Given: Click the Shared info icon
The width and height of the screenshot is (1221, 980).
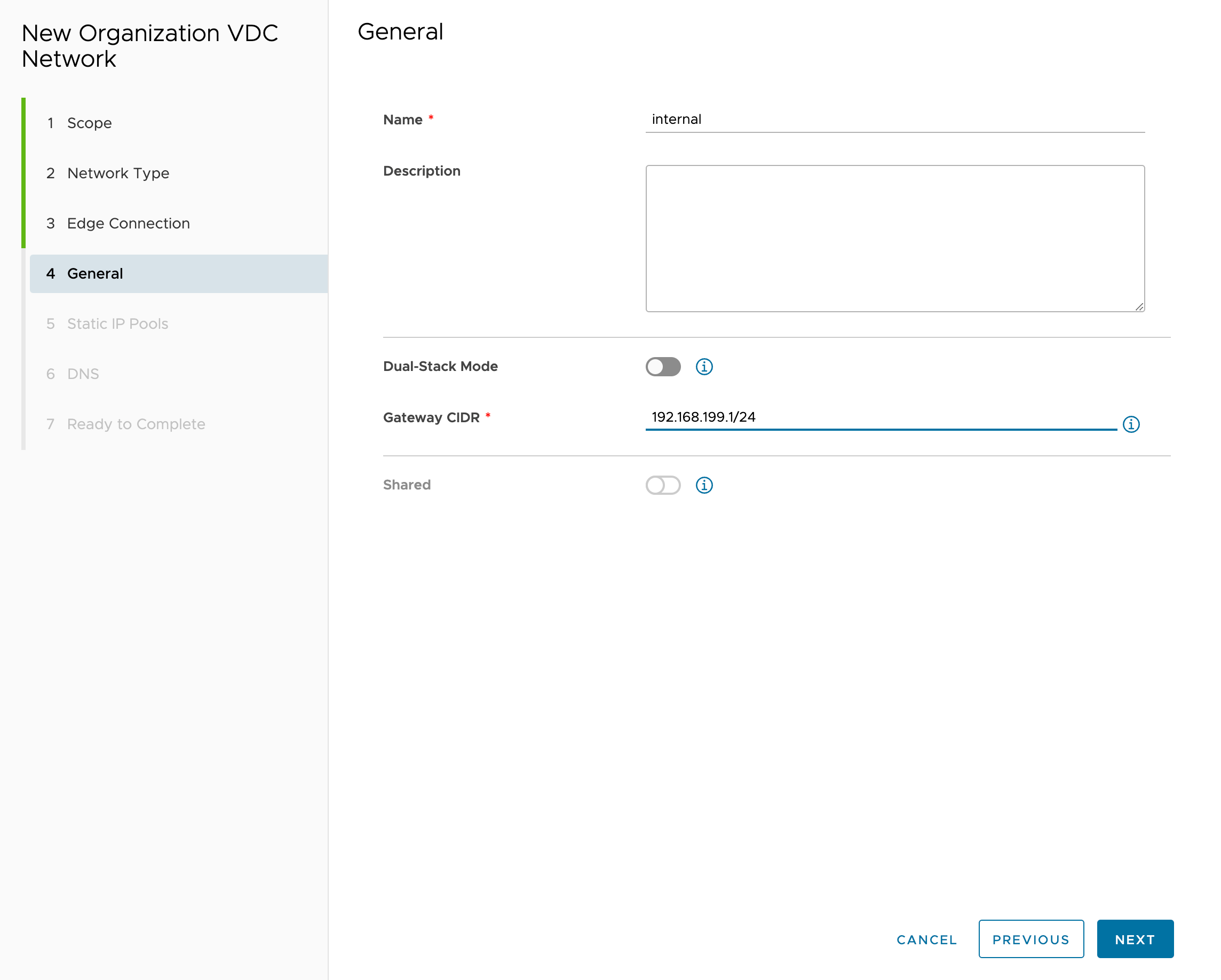Looking at the screenshot, I should (x=705, y=485).
